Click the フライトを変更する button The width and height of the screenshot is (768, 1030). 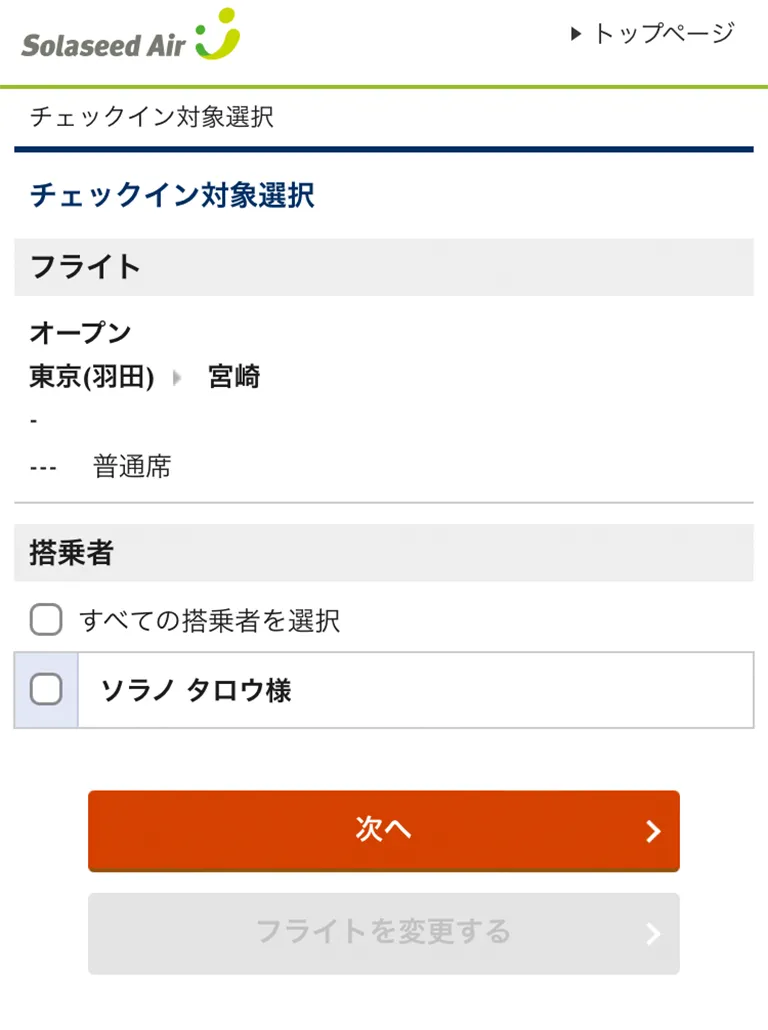383,934
